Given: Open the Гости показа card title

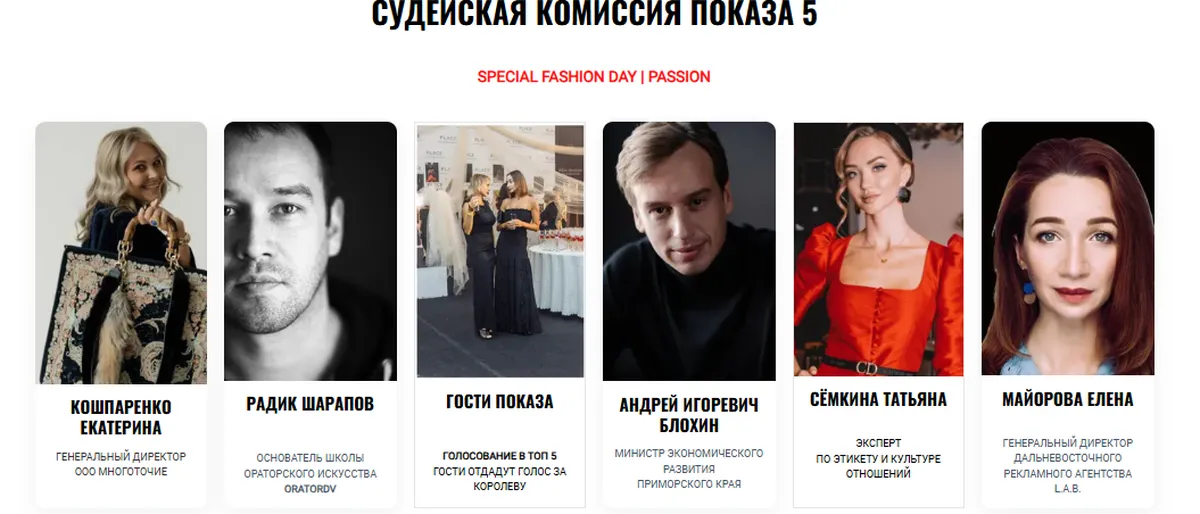Looking at the screenshot, I should [499, 402].
